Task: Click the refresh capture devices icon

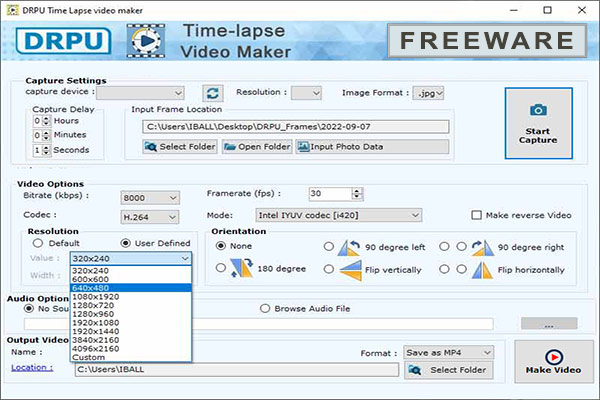Action: [212, 93]
